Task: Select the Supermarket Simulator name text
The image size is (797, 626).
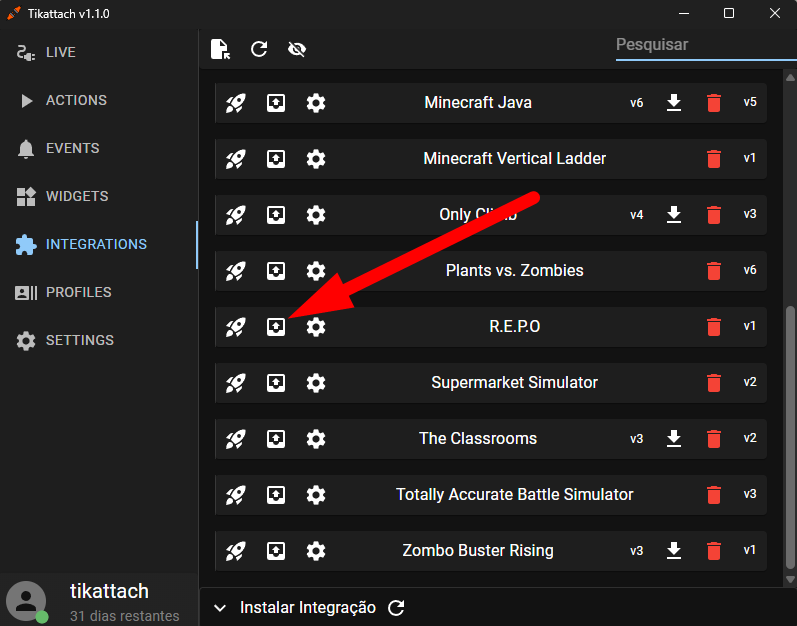Action: [x=514, y=382]
